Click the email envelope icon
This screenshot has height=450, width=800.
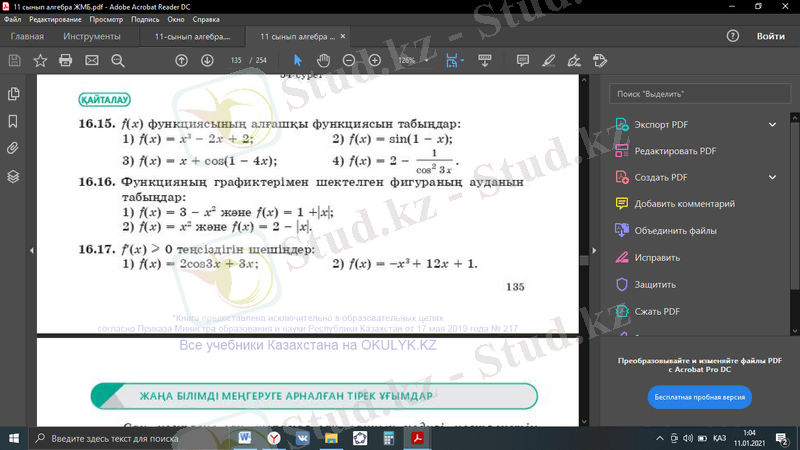coord(92,60)
